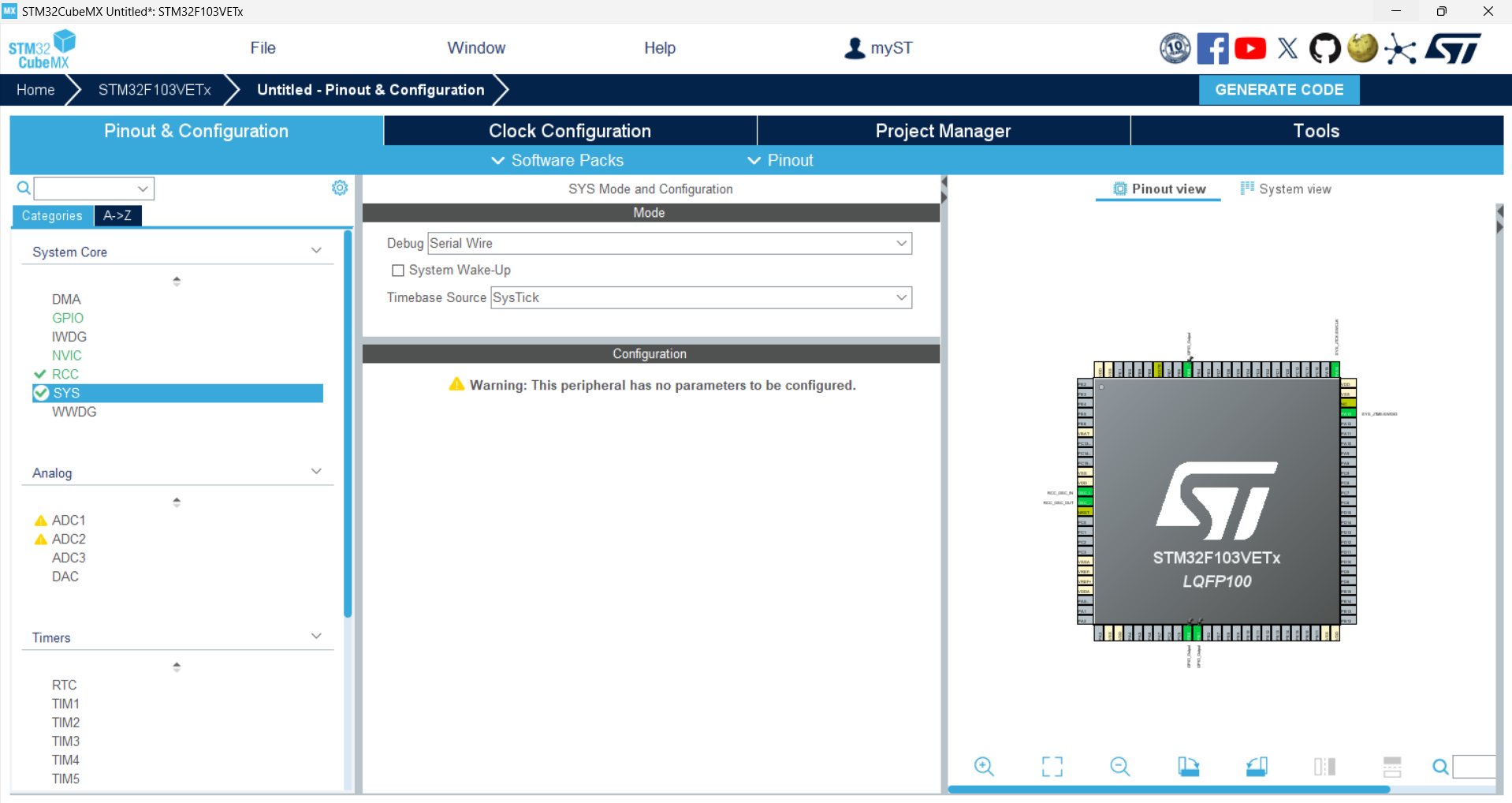Switch to the Clock Configuration tab
Image resolution: width=1512 pixels, height=803 pixels.
tap(570, 131)
